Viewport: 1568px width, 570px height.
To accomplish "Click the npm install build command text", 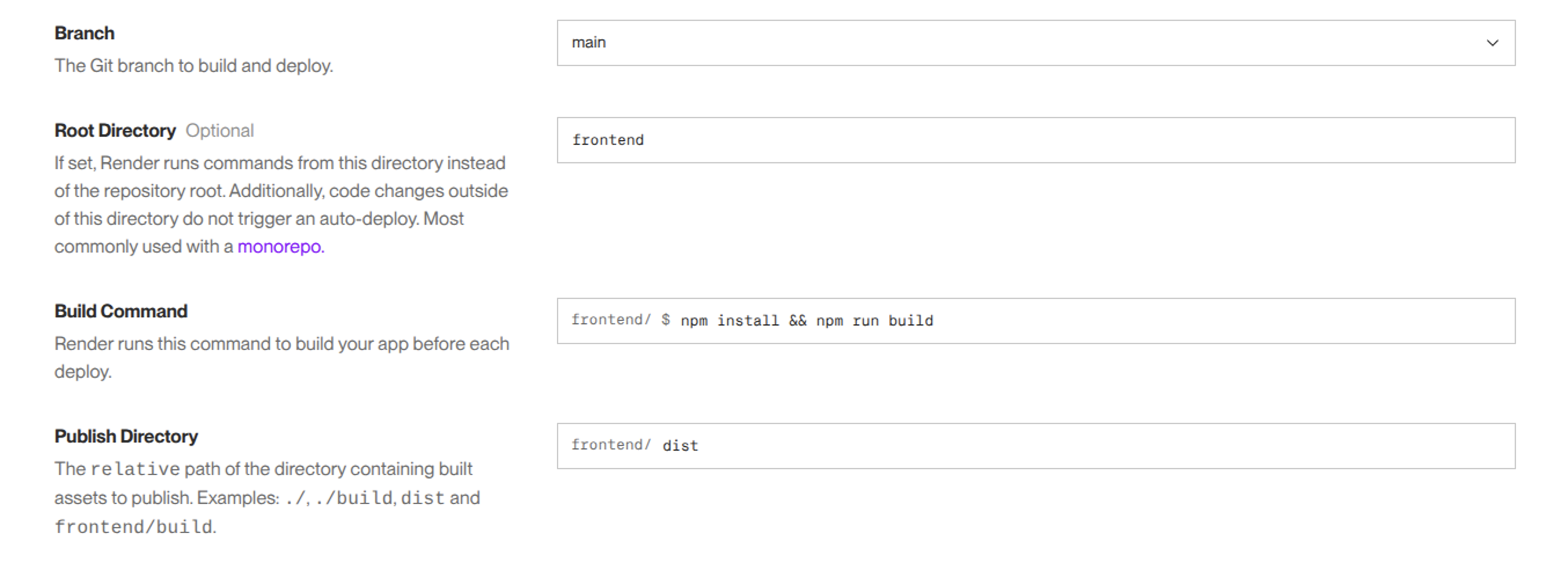I will (x=806, y=321).
